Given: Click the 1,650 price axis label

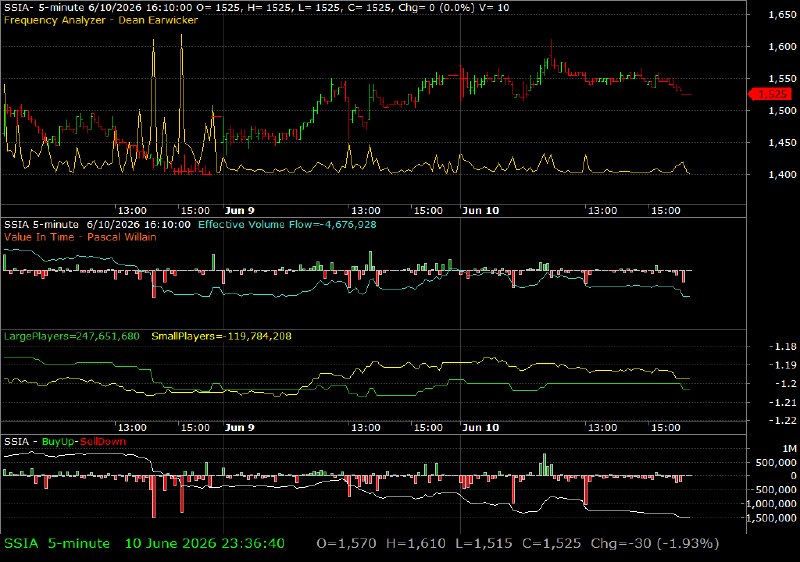Looking at the screenshot, I should pyautogui.click(x=782, y=14).
